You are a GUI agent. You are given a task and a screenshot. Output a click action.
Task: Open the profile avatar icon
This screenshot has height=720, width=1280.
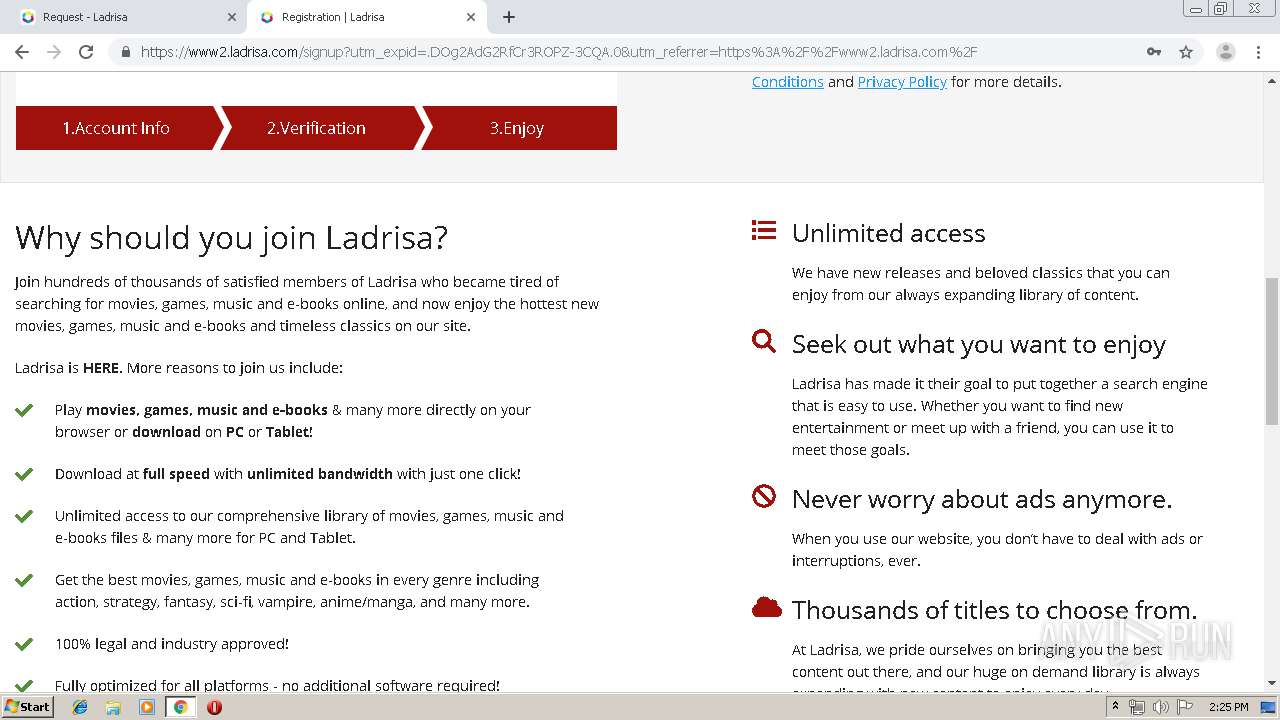tap(1225, 52)
